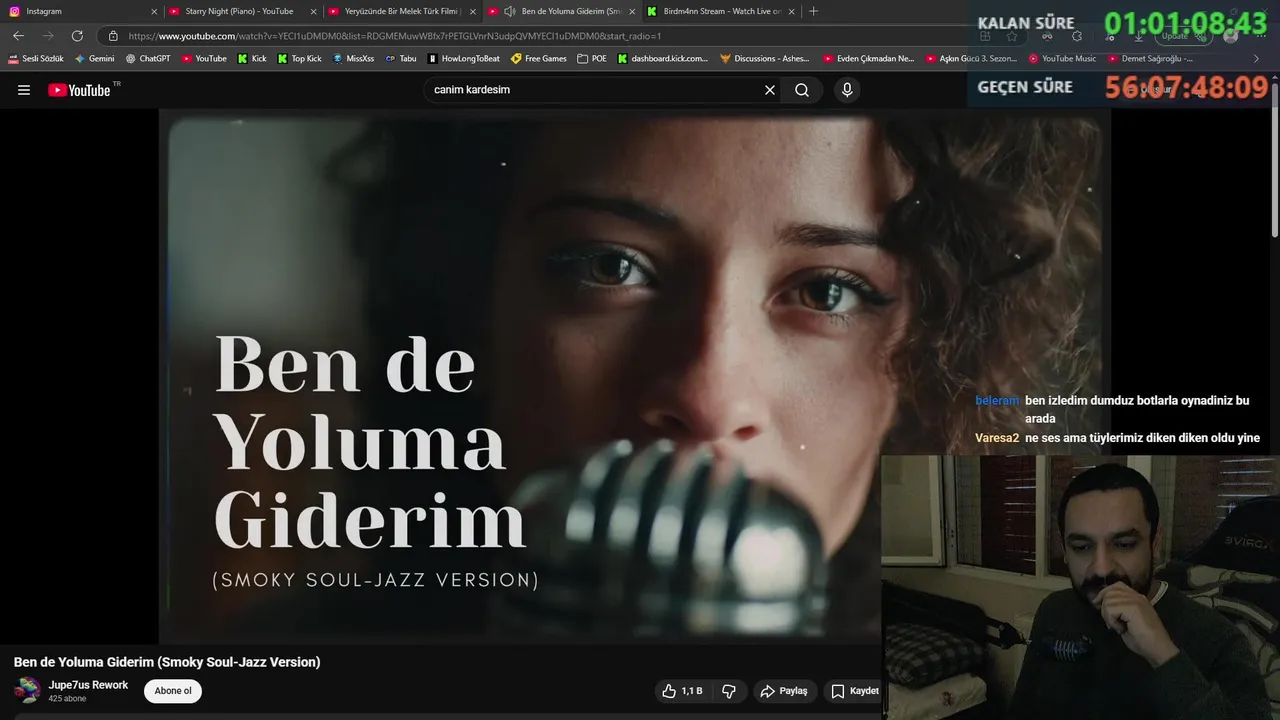Open the YouTube Music bookmark
1280x720 pixels.
coord(1062,59)
